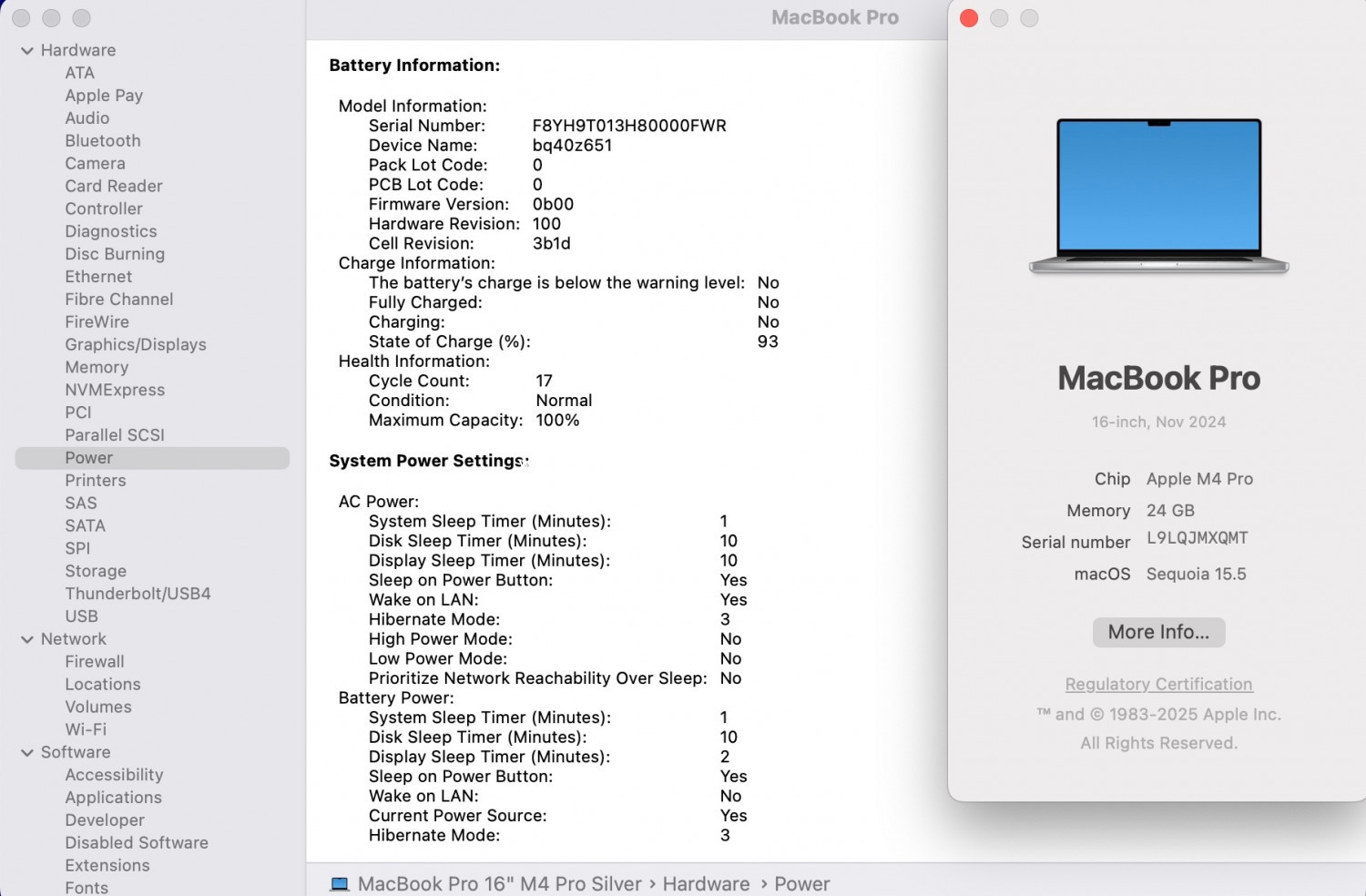The width and height of the screenshot is (1366, 896).
Task: Select Printers in the sidebar
Action: (x=96, y=481)
